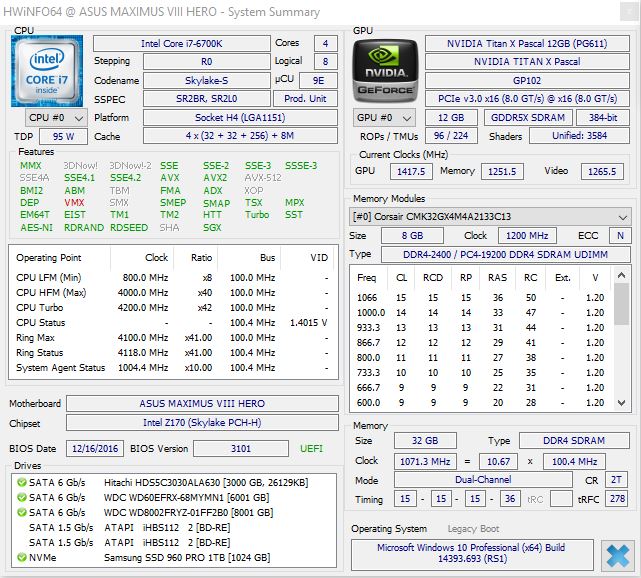This screenshot has width=641, height=578.
Task: Click the Prod. Unit box
Action: tap(306, 99)
